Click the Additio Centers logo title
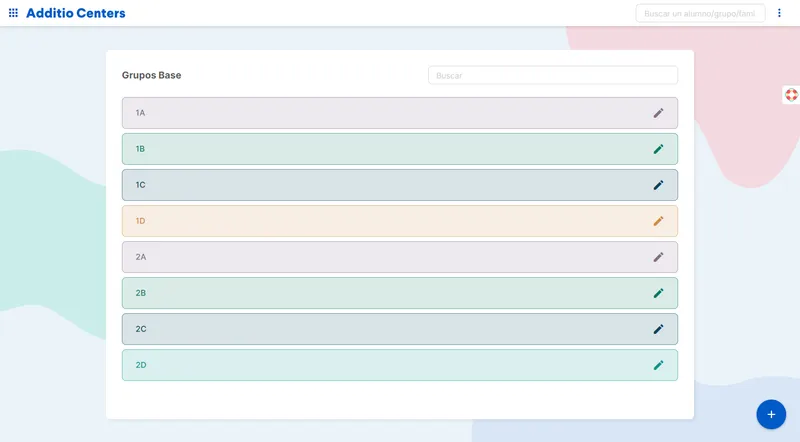 [x=76, y=13]
